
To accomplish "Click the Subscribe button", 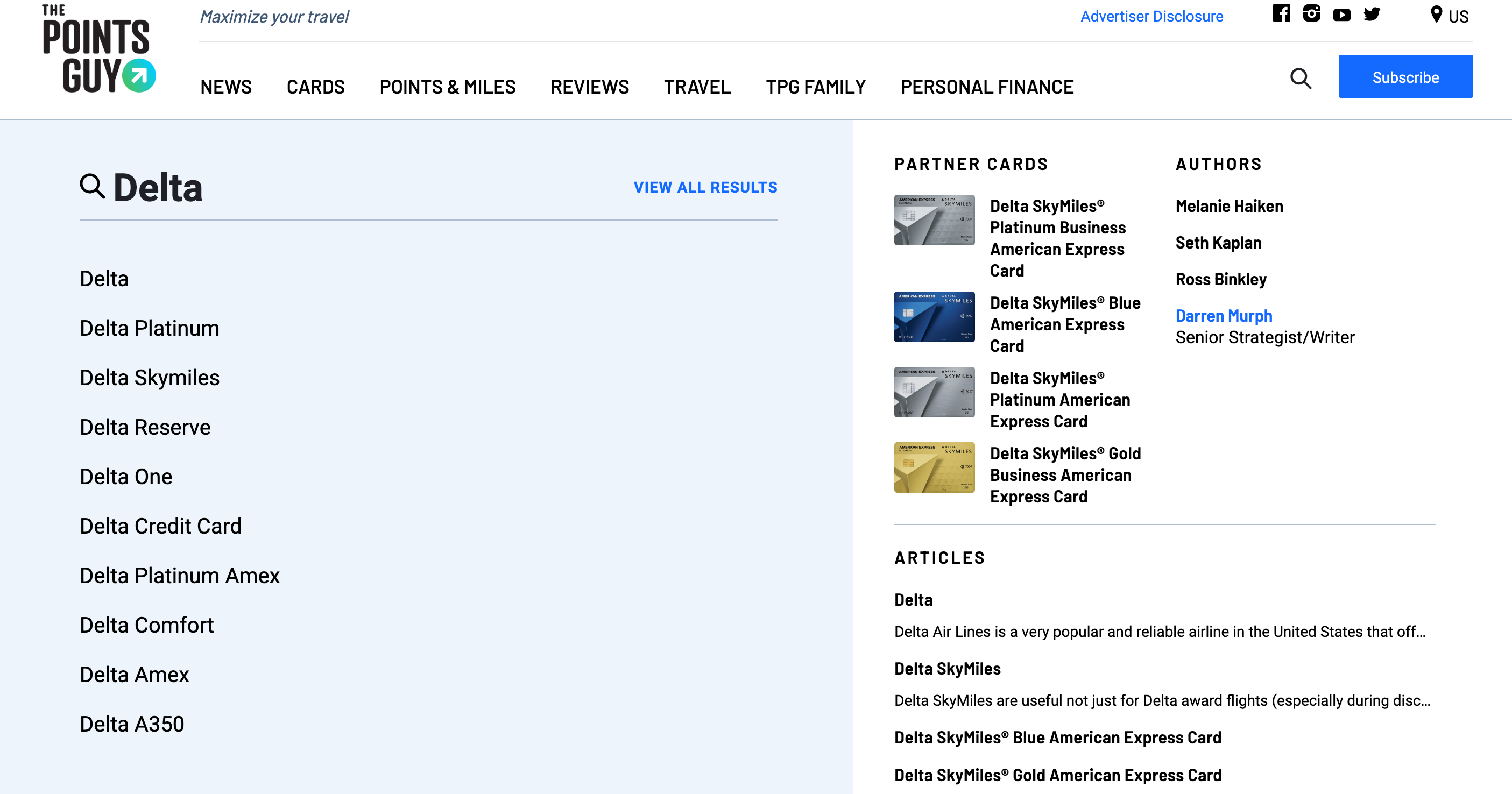I will [x=1405, y=77].
